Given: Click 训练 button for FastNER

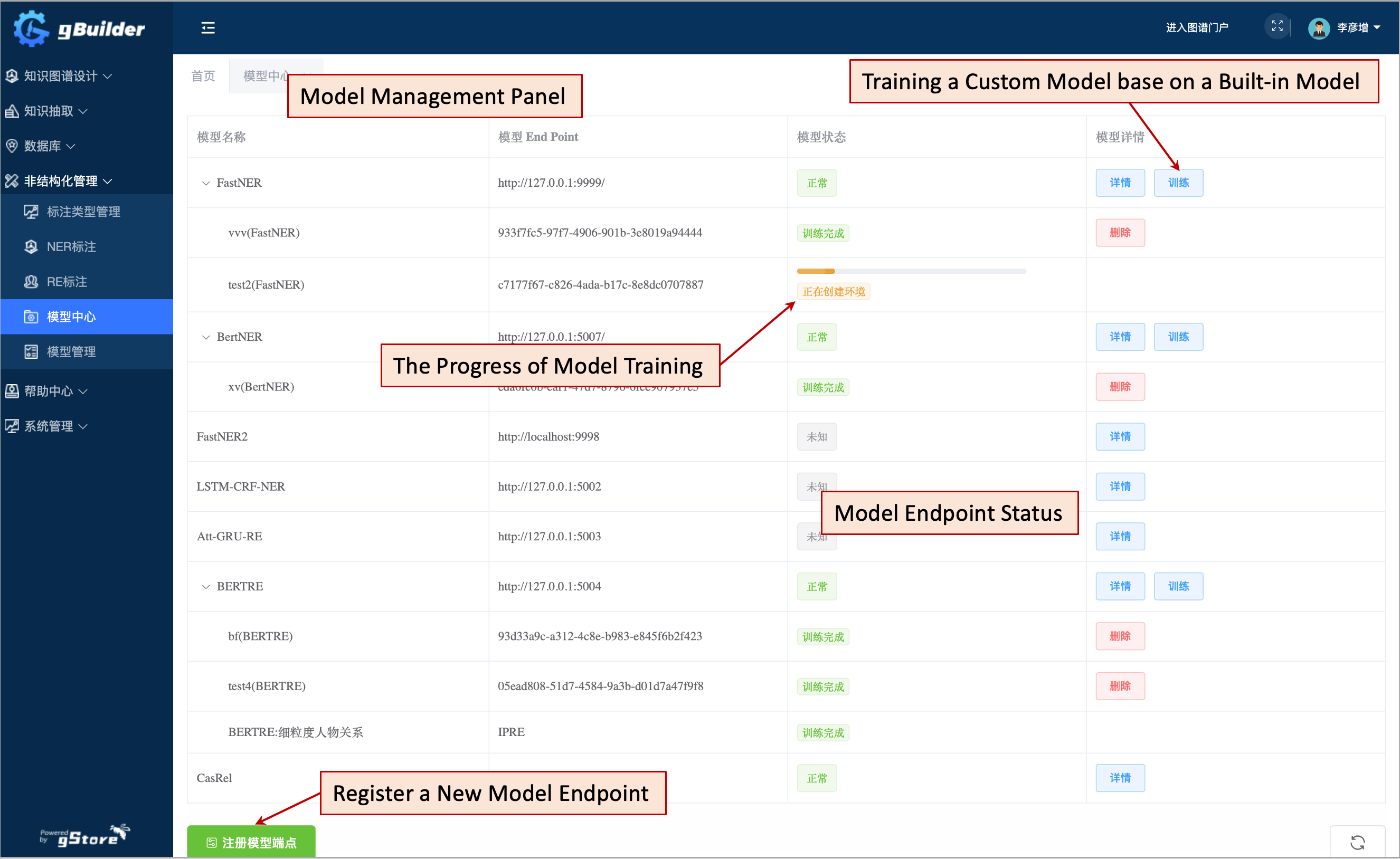Looking at the screenshot, I should pos(1178,183).
